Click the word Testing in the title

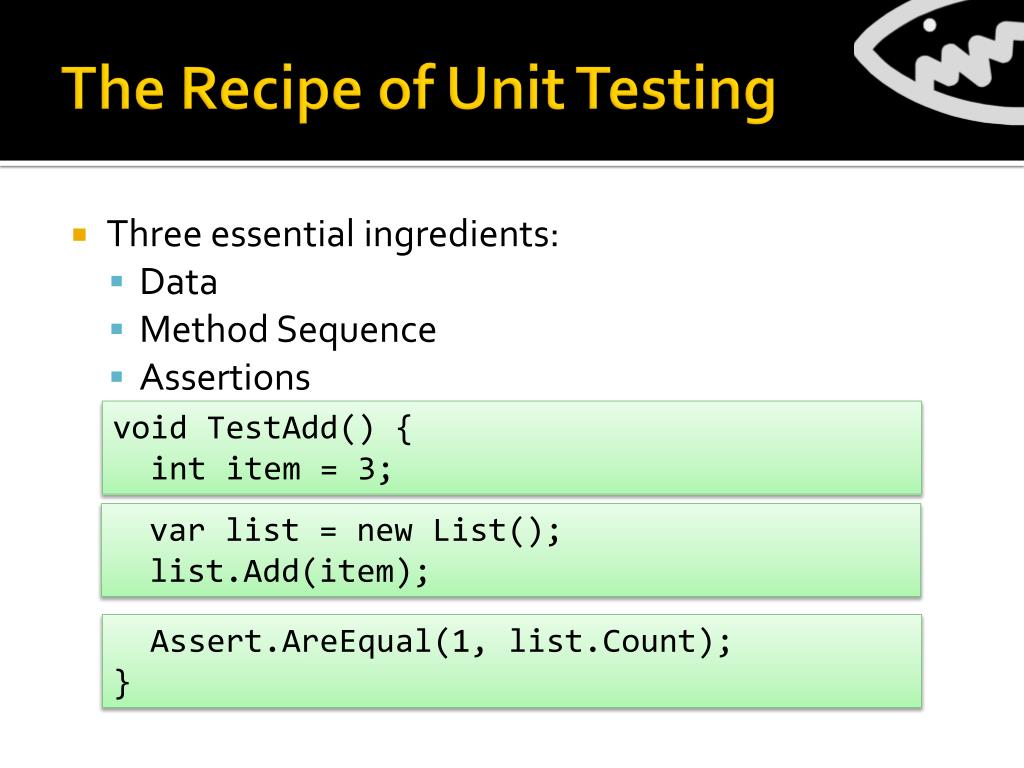[x=678, y=89]
